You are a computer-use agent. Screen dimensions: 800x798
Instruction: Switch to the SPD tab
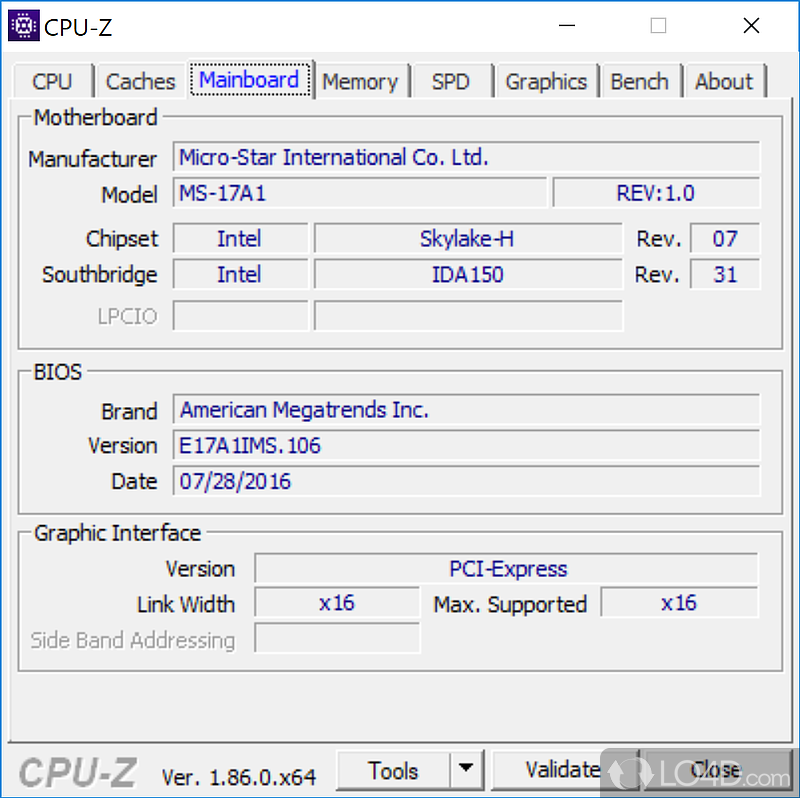point(451,81)
